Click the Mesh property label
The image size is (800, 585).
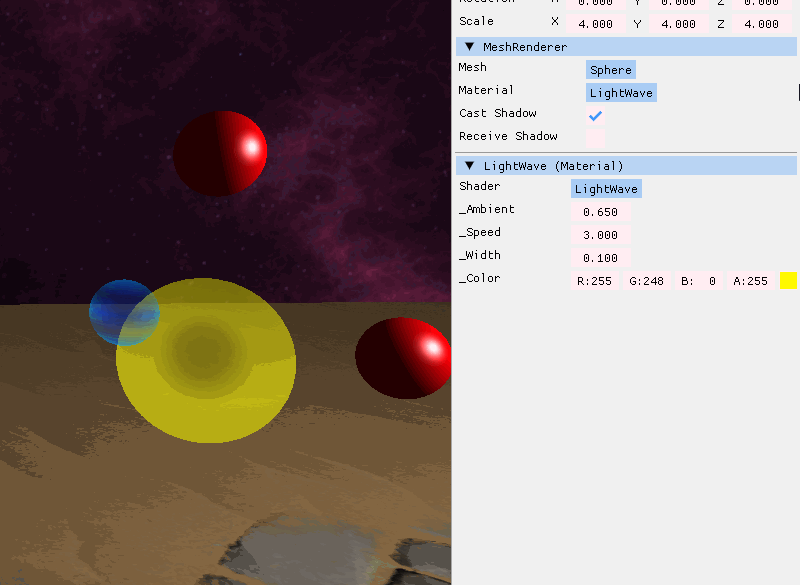472,67
